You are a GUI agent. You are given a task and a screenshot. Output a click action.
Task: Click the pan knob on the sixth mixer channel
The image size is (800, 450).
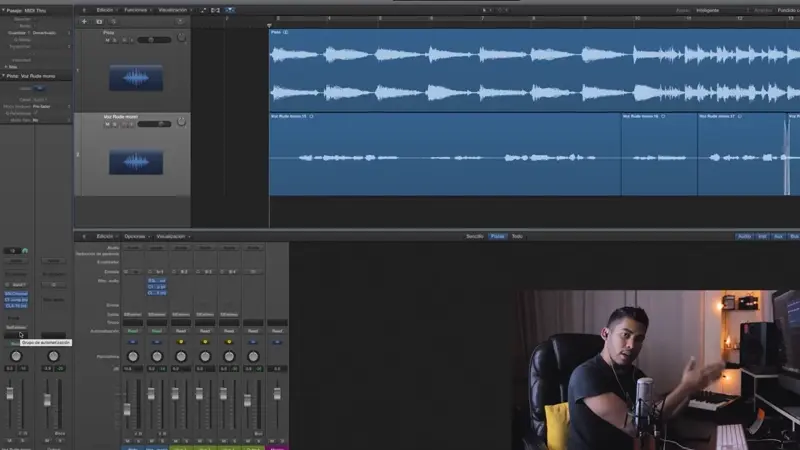coord(253,356)
